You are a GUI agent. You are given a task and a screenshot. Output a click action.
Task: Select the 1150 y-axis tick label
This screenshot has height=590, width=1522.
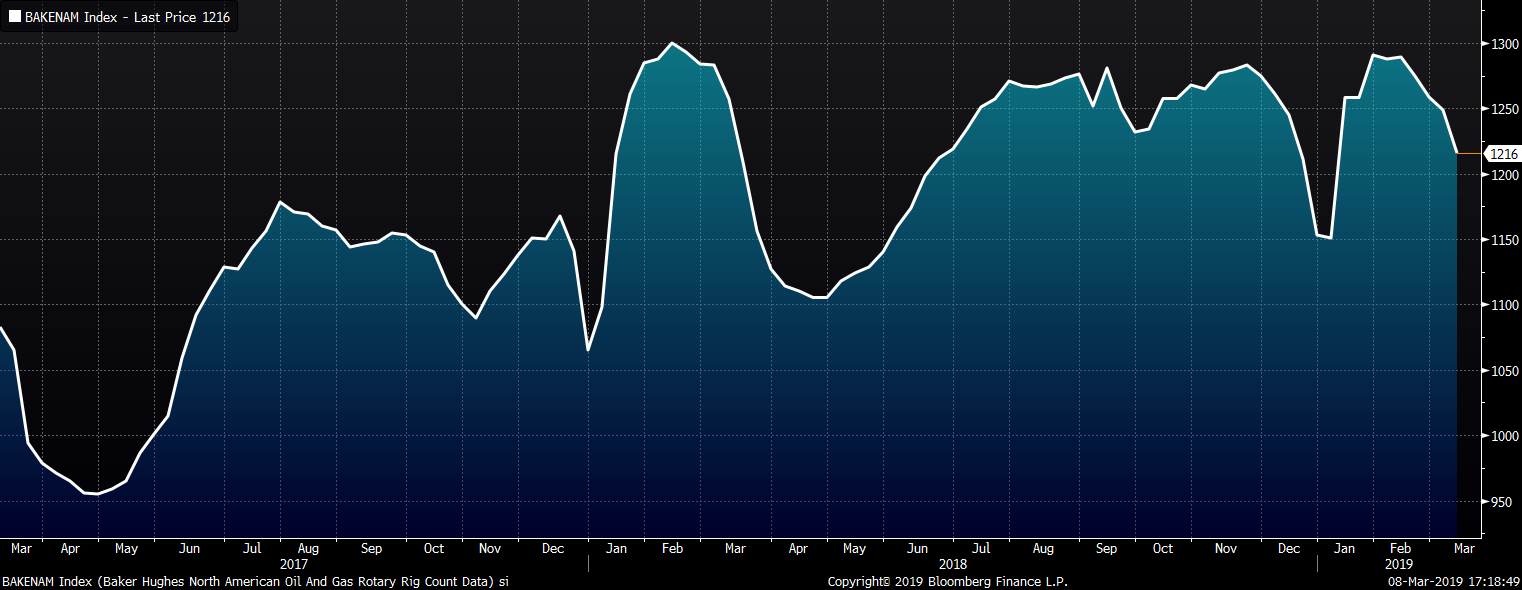[x=1505, y=240]
